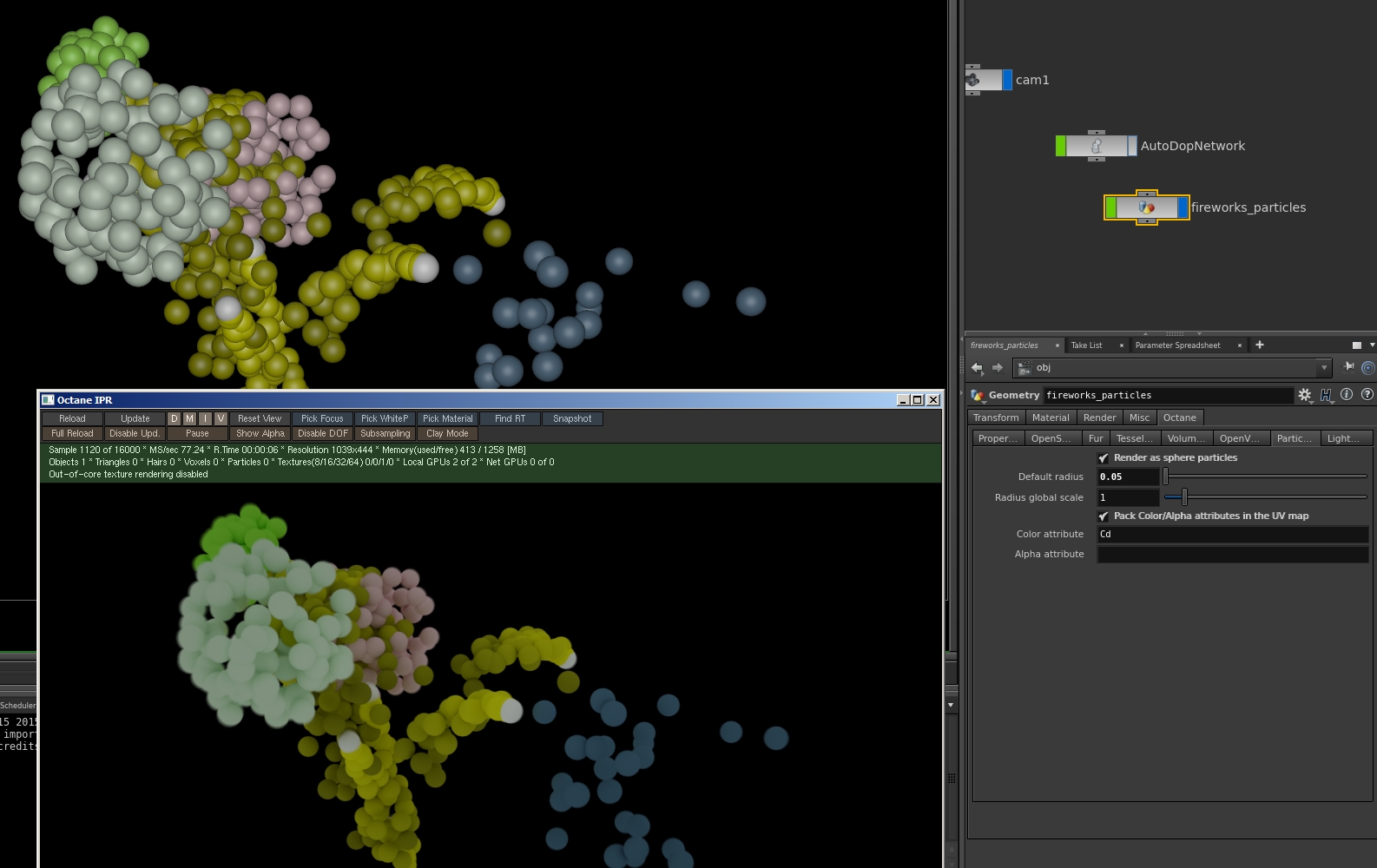The height and width of the screenshot is (868, 1377).
Task: Click the cam1 camera node icon
Action: tap(973, 80)
